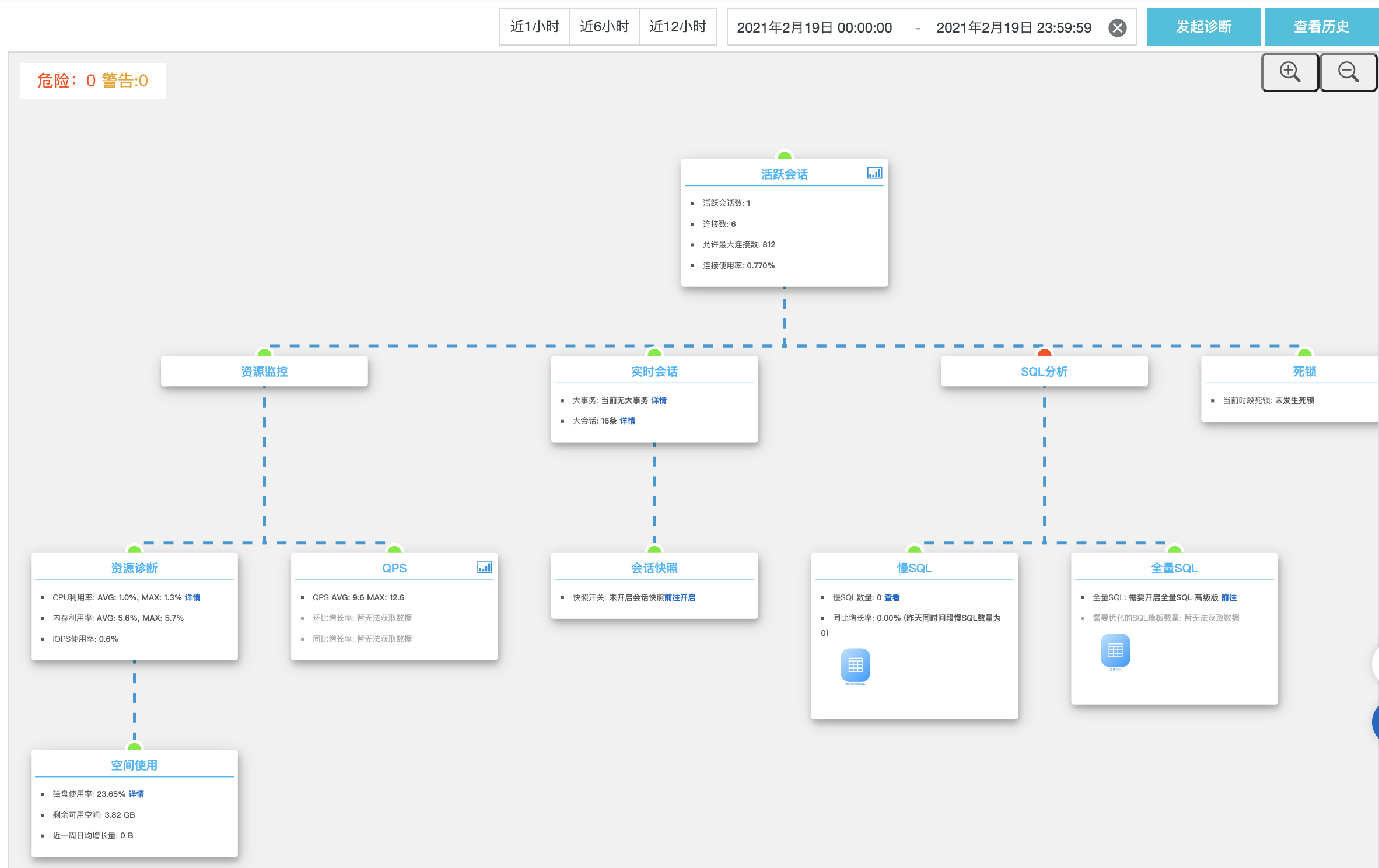Select 近1小时 time range
Screen dimensions: 1379x868
tap(534, 27)
